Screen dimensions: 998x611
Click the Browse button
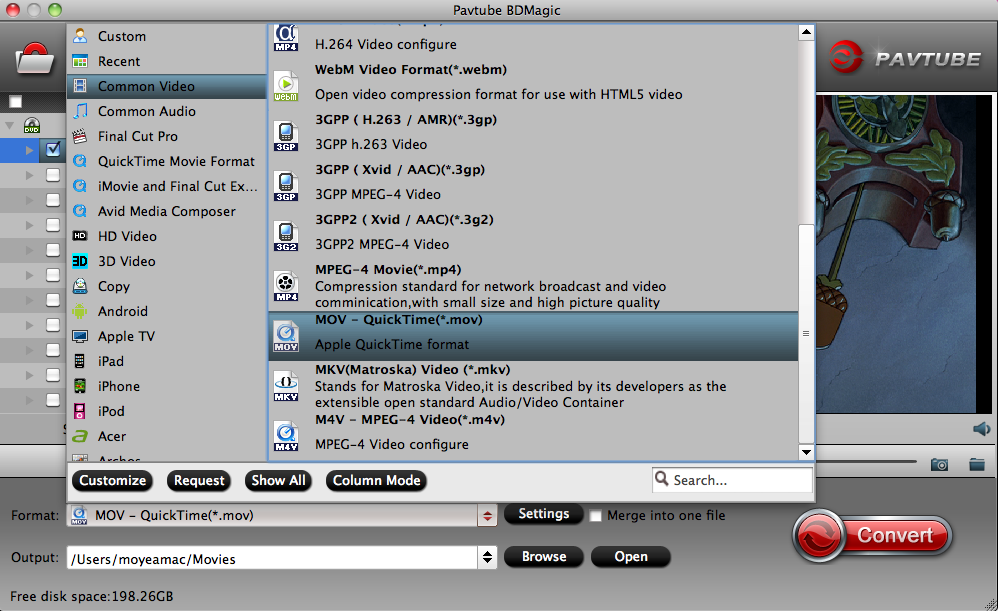(x=544, y=556)
